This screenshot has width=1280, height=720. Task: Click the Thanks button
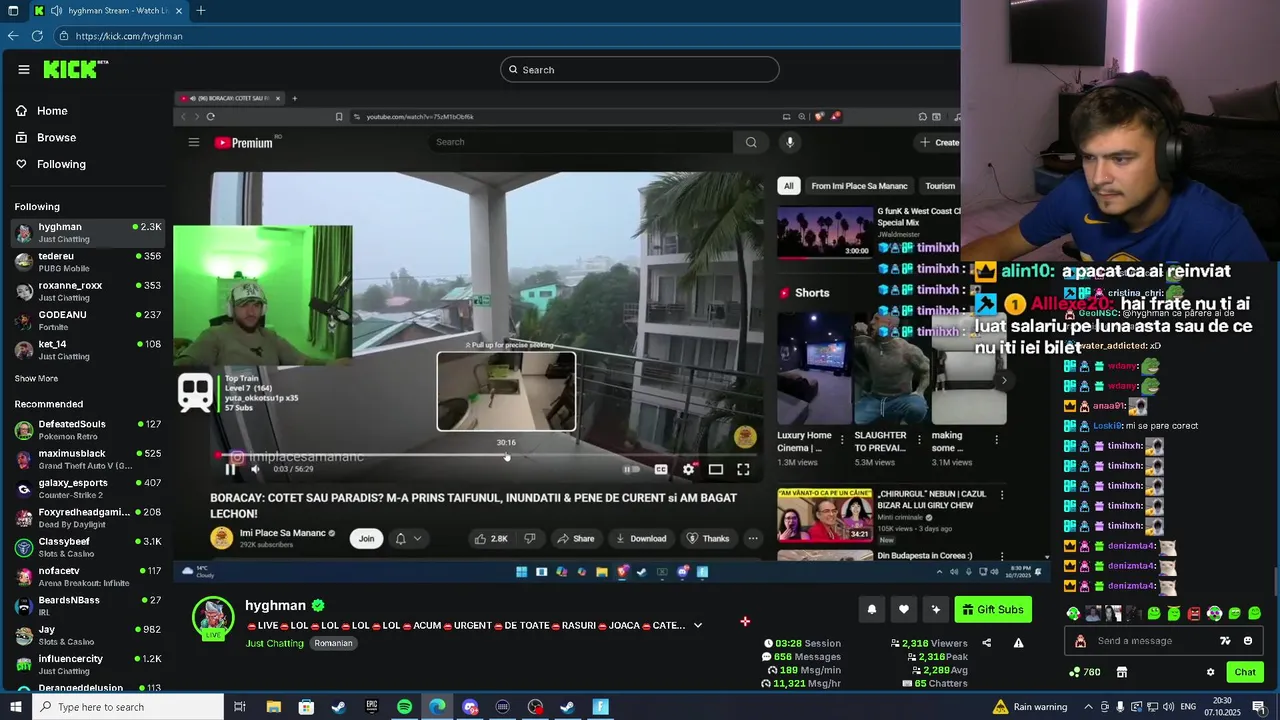[x=708, y=538]
